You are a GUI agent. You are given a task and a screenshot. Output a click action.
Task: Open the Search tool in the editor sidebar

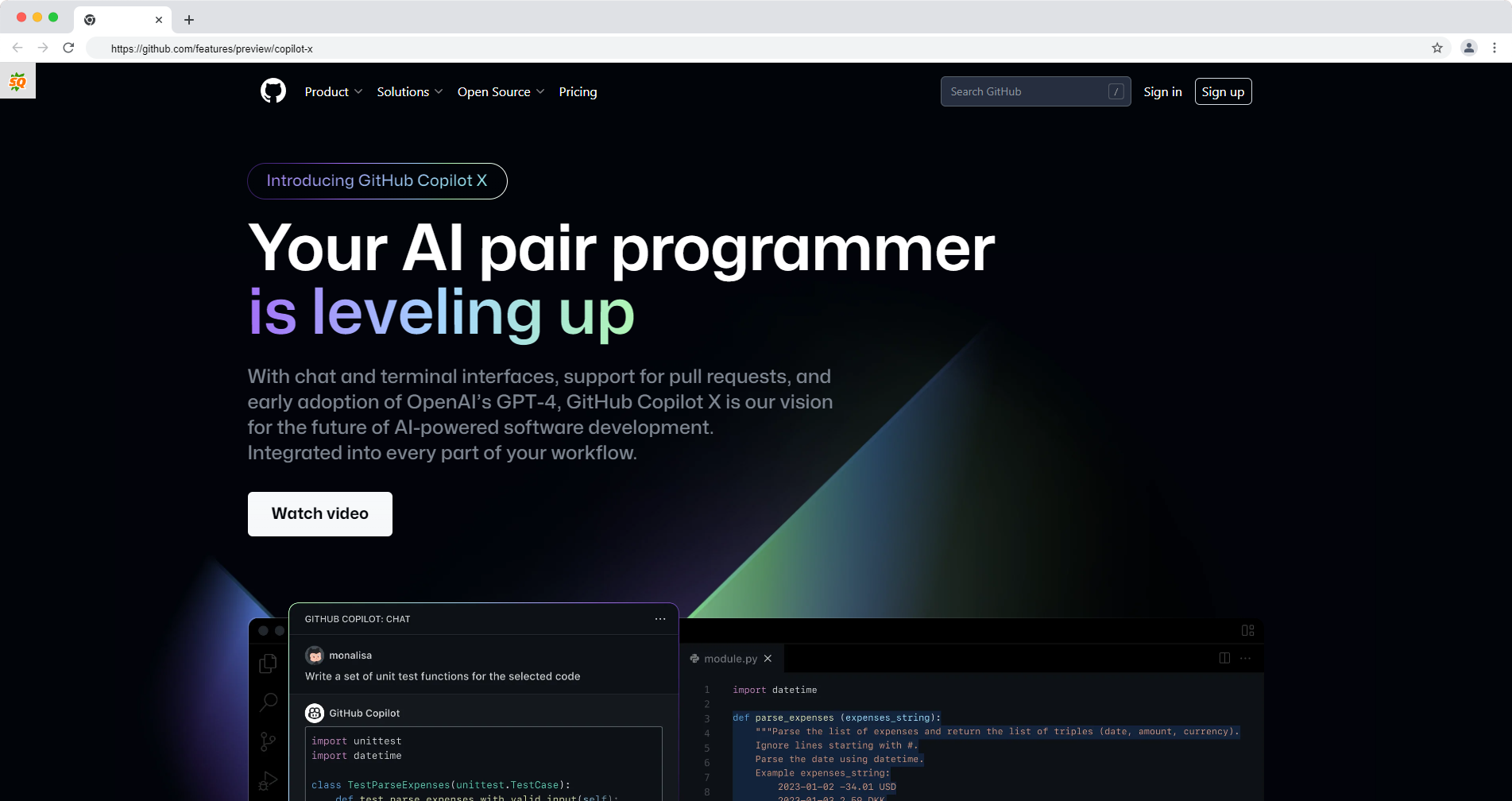point(269,702)
